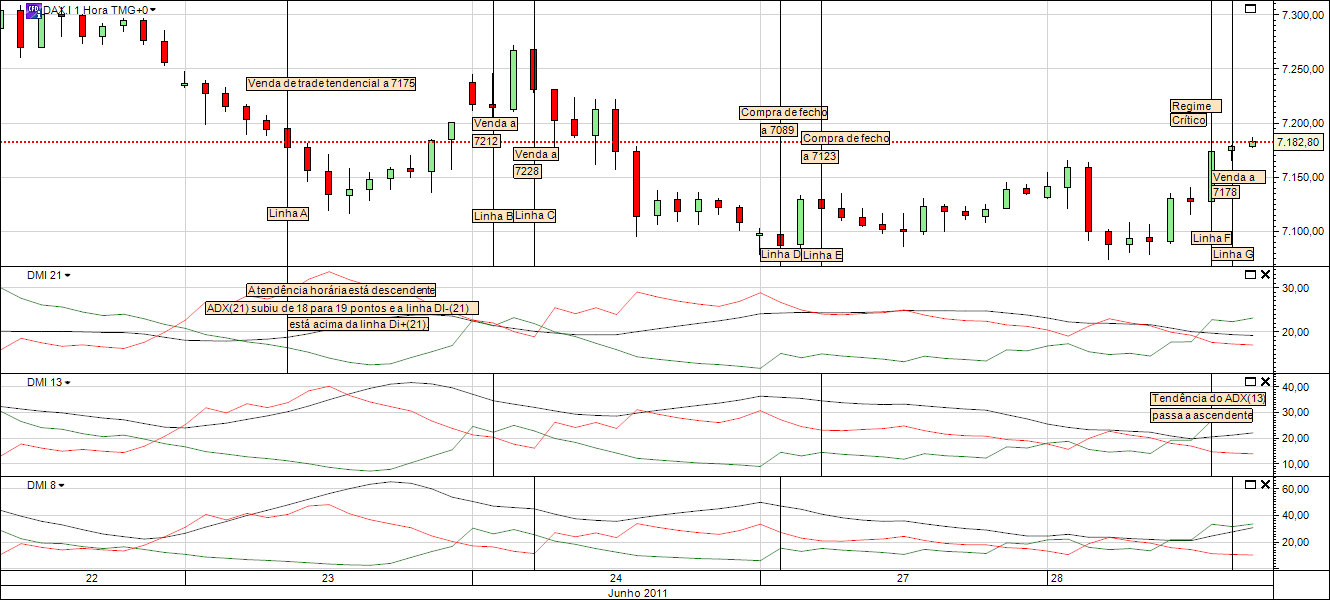Select the 'Linha C' label

click(x=535, y=215)
